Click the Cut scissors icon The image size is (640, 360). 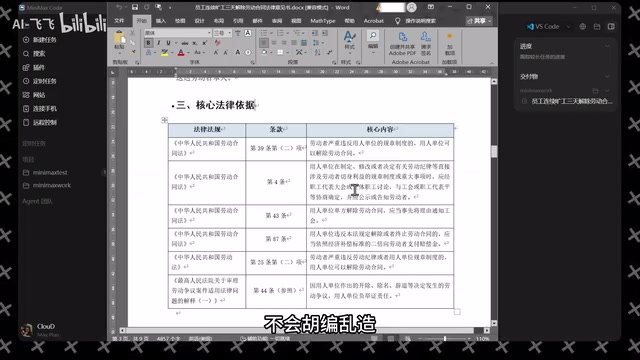(132, 33)
